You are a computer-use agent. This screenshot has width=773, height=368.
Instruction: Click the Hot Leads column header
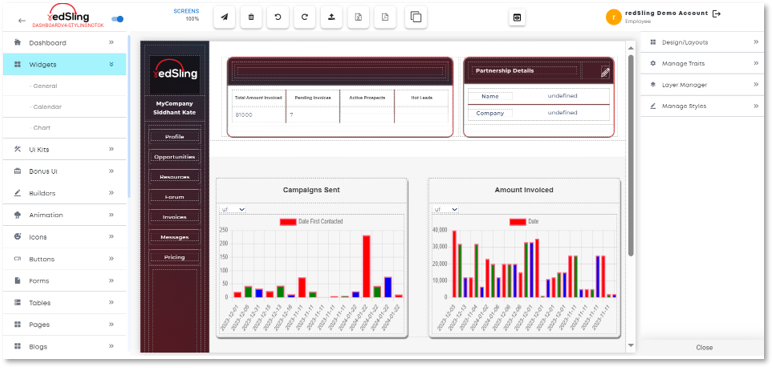click(422, 98)
